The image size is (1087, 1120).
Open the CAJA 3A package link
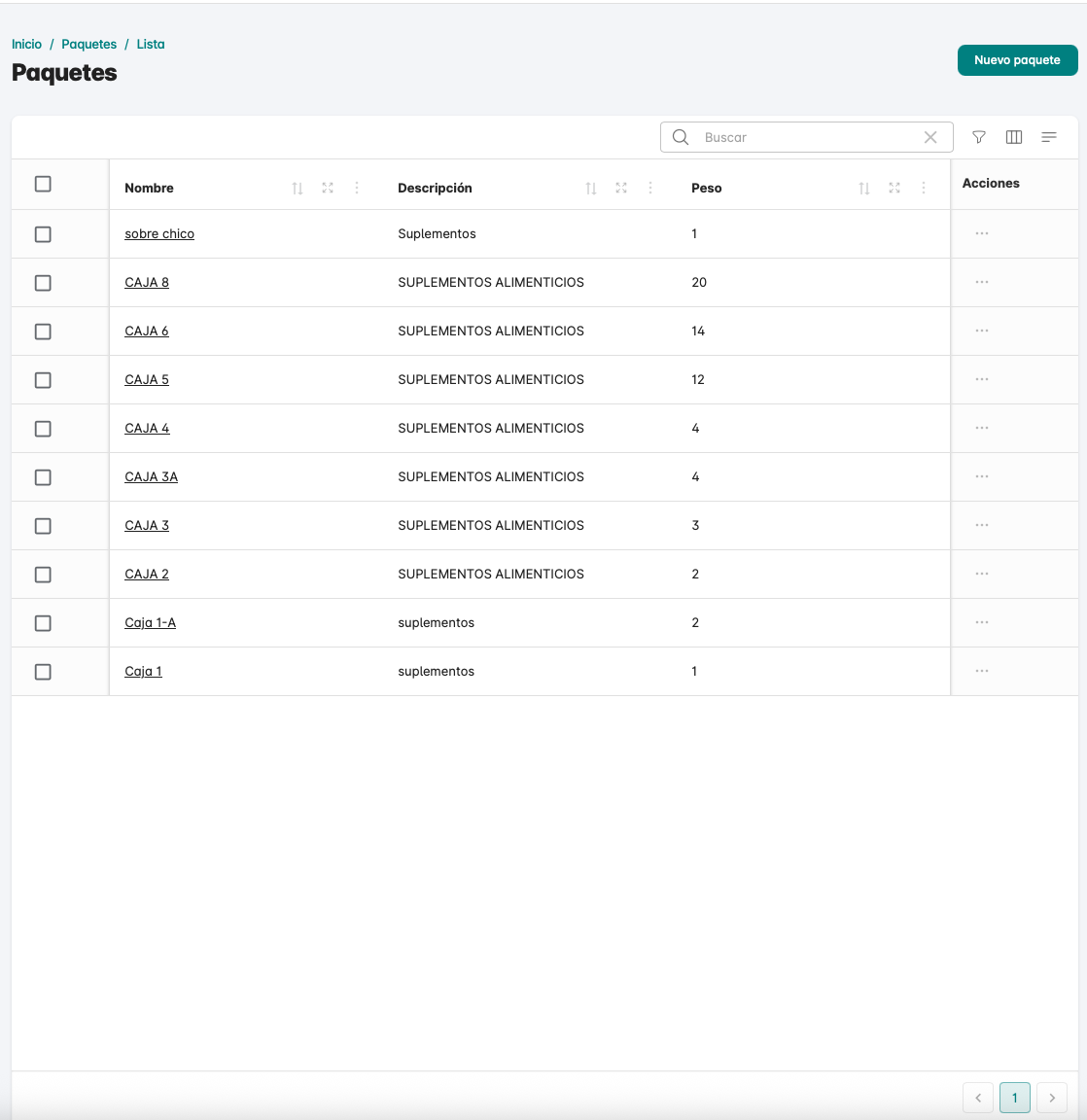151,477
